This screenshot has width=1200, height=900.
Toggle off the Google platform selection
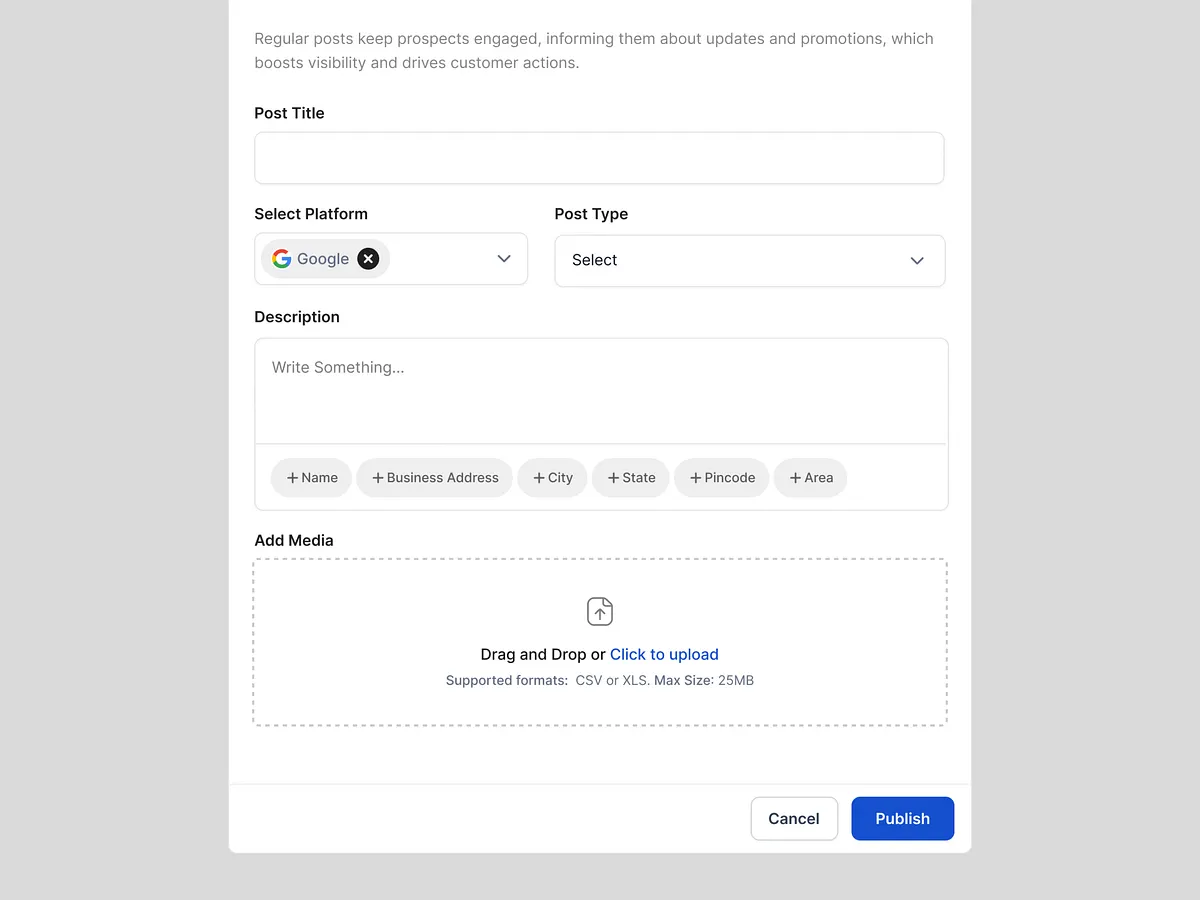pos(367,258)
